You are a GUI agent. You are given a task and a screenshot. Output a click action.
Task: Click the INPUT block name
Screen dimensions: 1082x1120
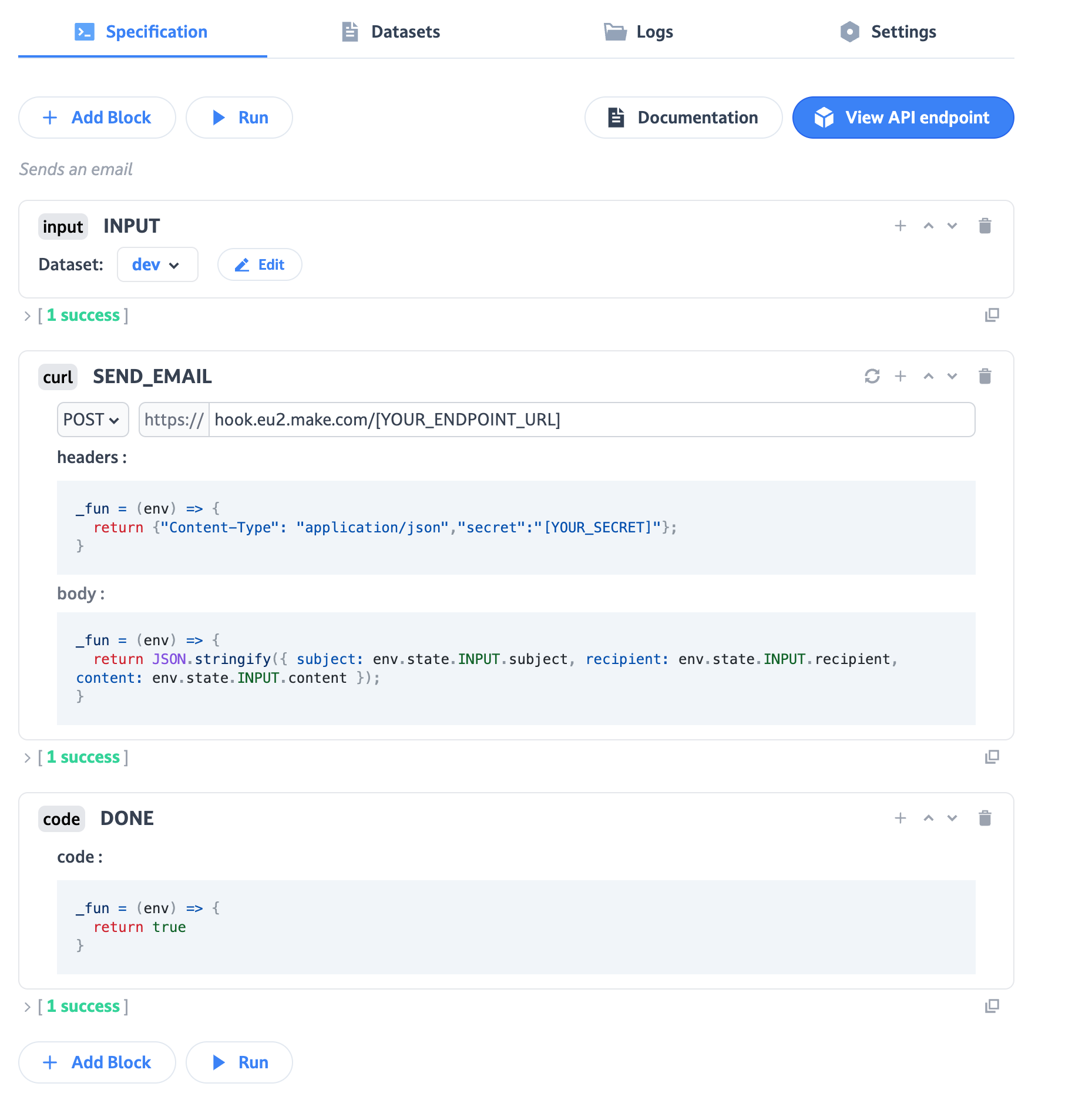tap(132, 226)
